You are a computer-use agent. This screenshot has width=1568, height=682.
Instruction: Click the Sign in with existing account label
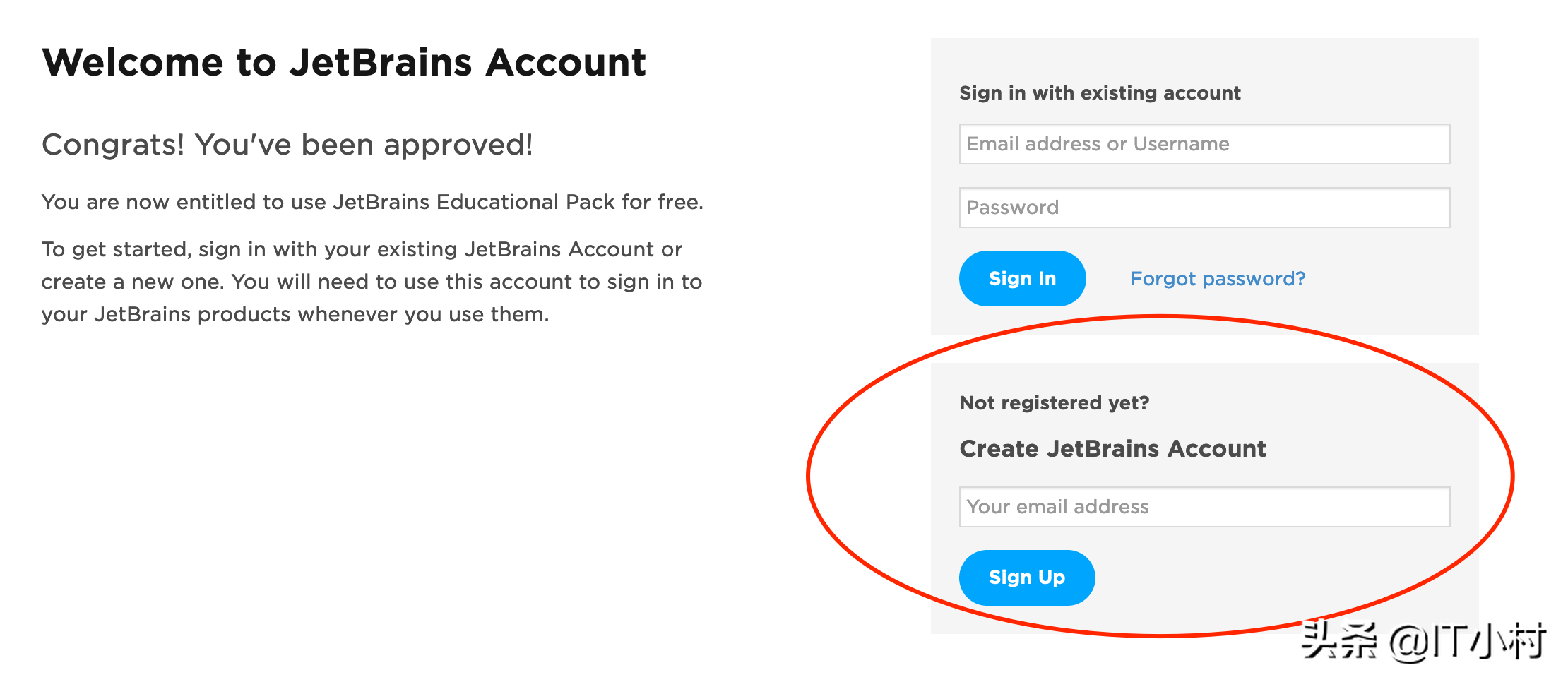[x=1099, y=92]
